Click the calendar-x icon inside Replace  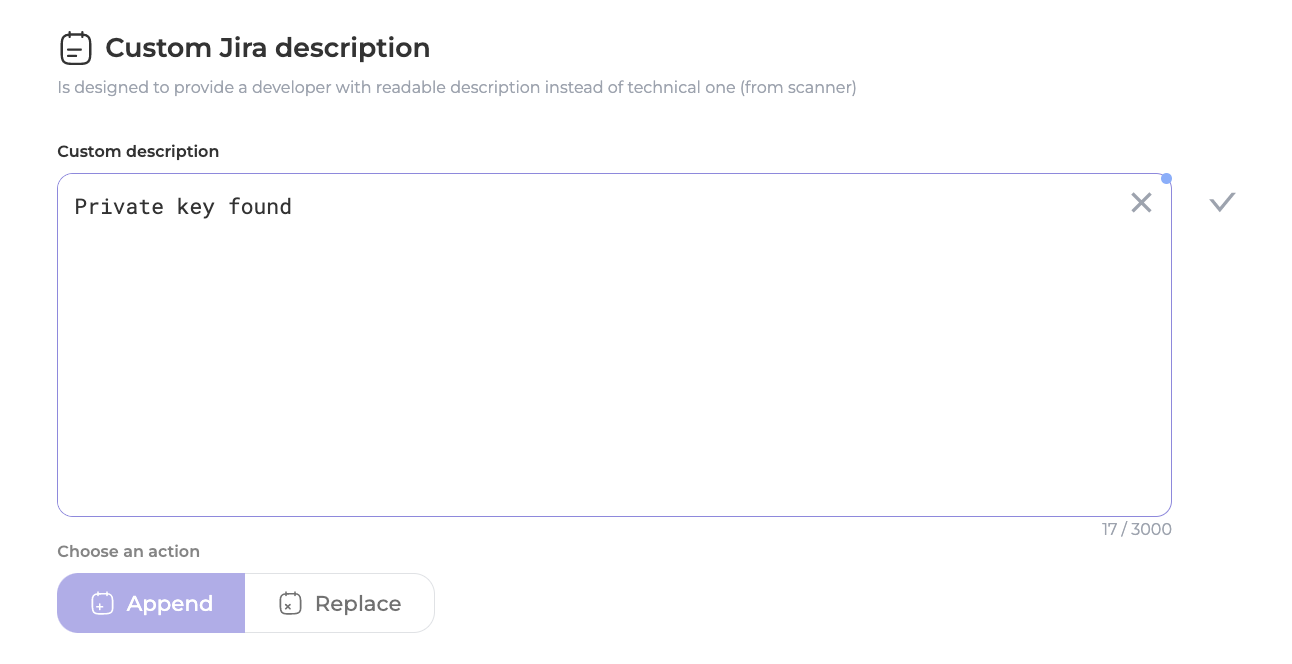(290, 603)
